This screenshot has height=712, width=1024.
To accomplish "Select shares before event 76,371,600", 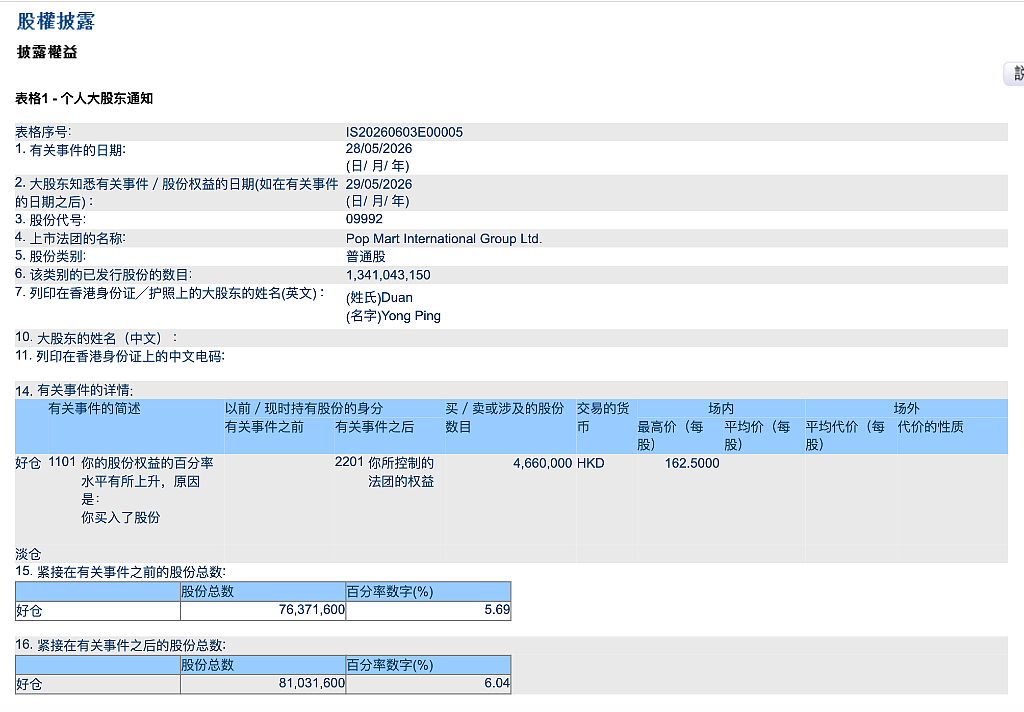I will tap(312, 609).
